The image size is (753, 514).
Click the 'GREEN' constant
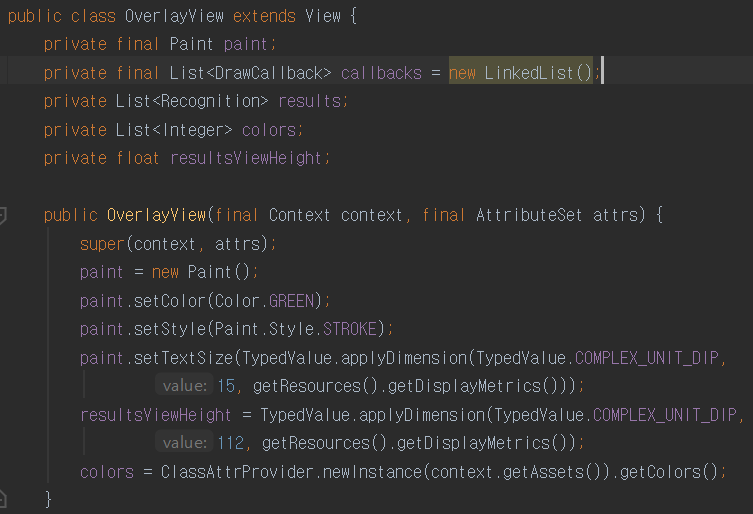pyautogui.click(x=291, y=301)
